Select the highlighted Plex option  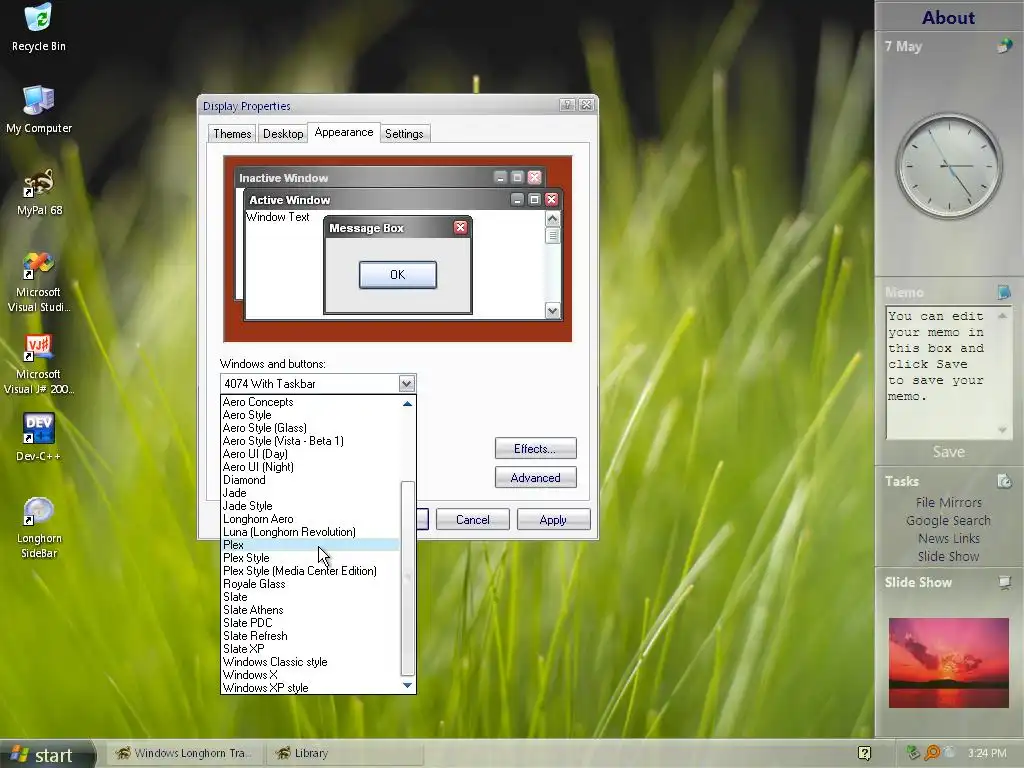tap(310, 545)
